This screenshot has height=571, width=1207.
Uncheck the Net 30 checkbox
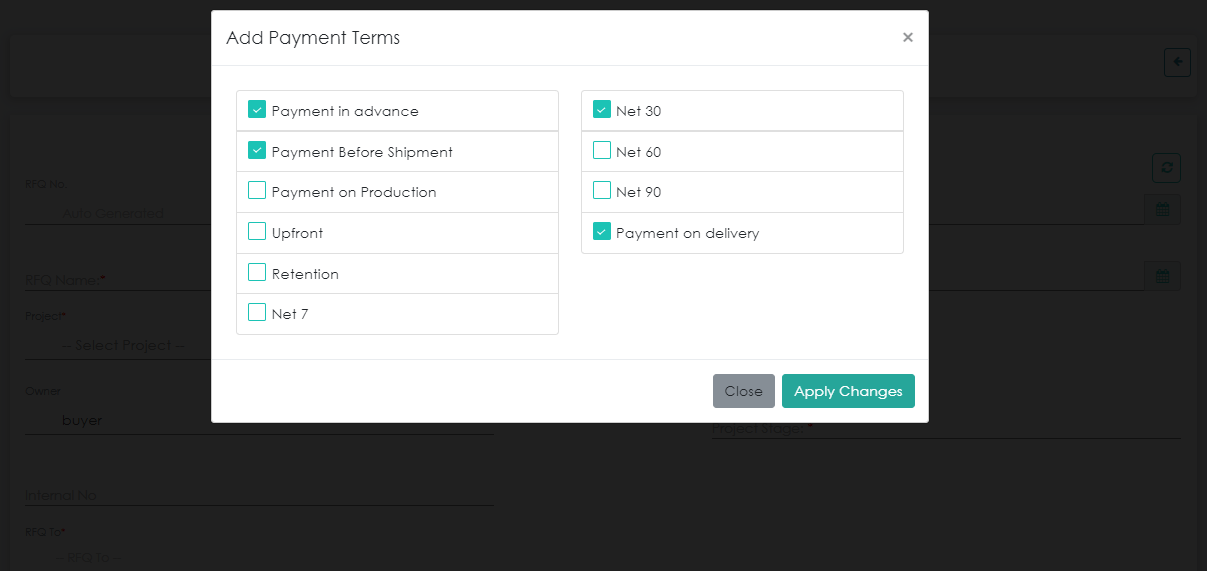[602, 110]
